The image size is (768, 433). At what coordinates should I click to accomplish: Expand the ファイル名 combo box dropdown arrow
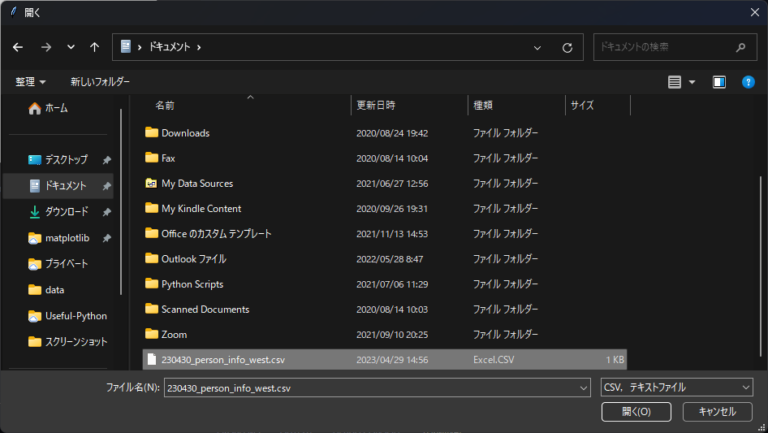(x=583, y=388)
